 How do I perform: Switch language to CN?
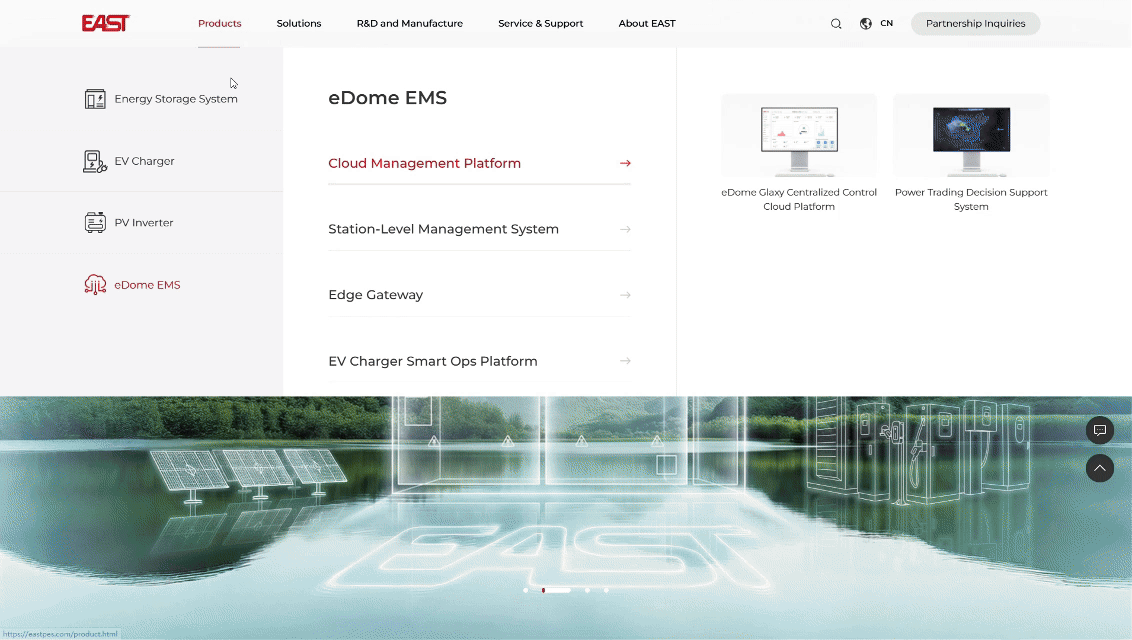[x=887, y=23]
